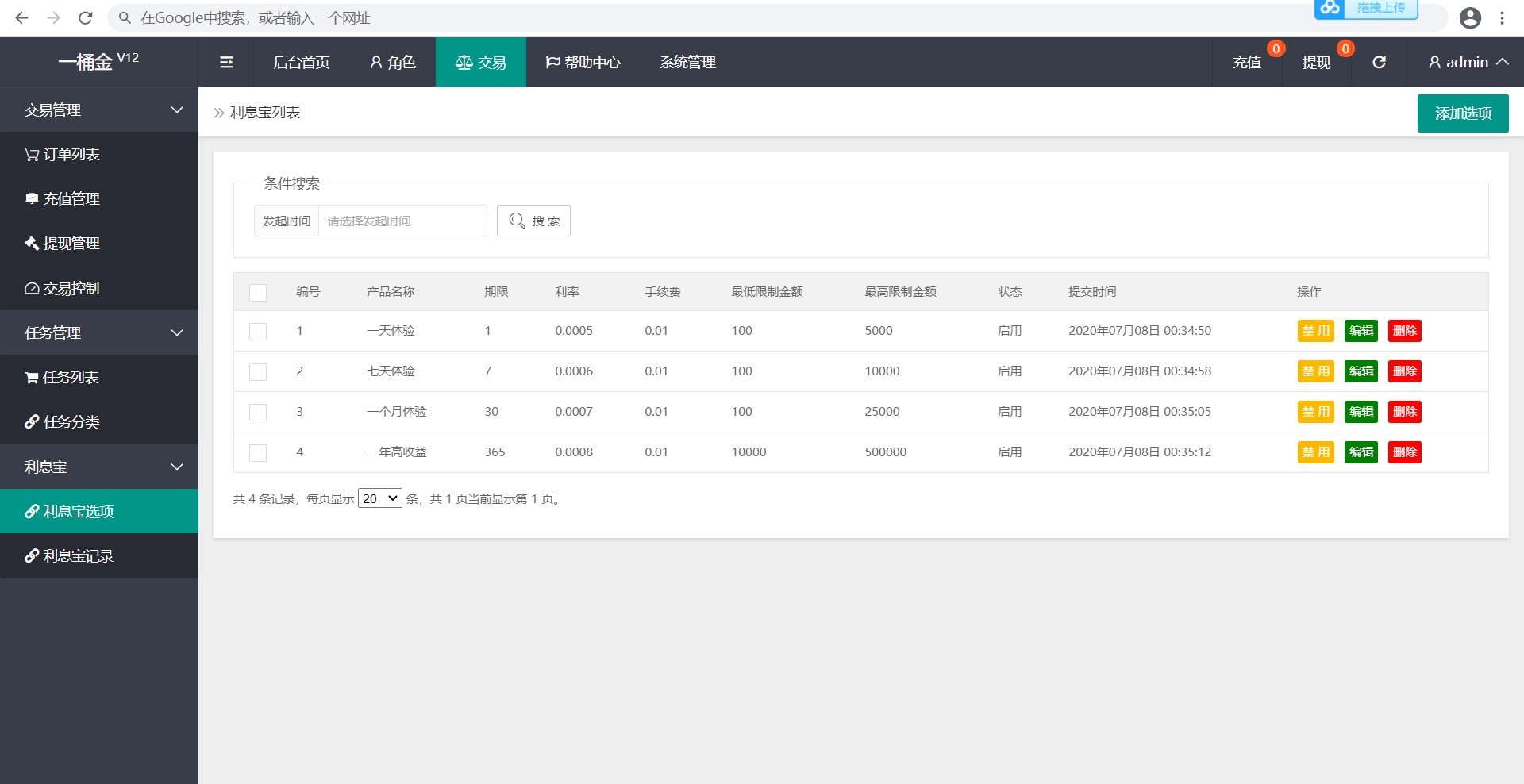Open the browser profile avatar icon
Viewport: 1524px width, 784px height.
coord(1470,17)
